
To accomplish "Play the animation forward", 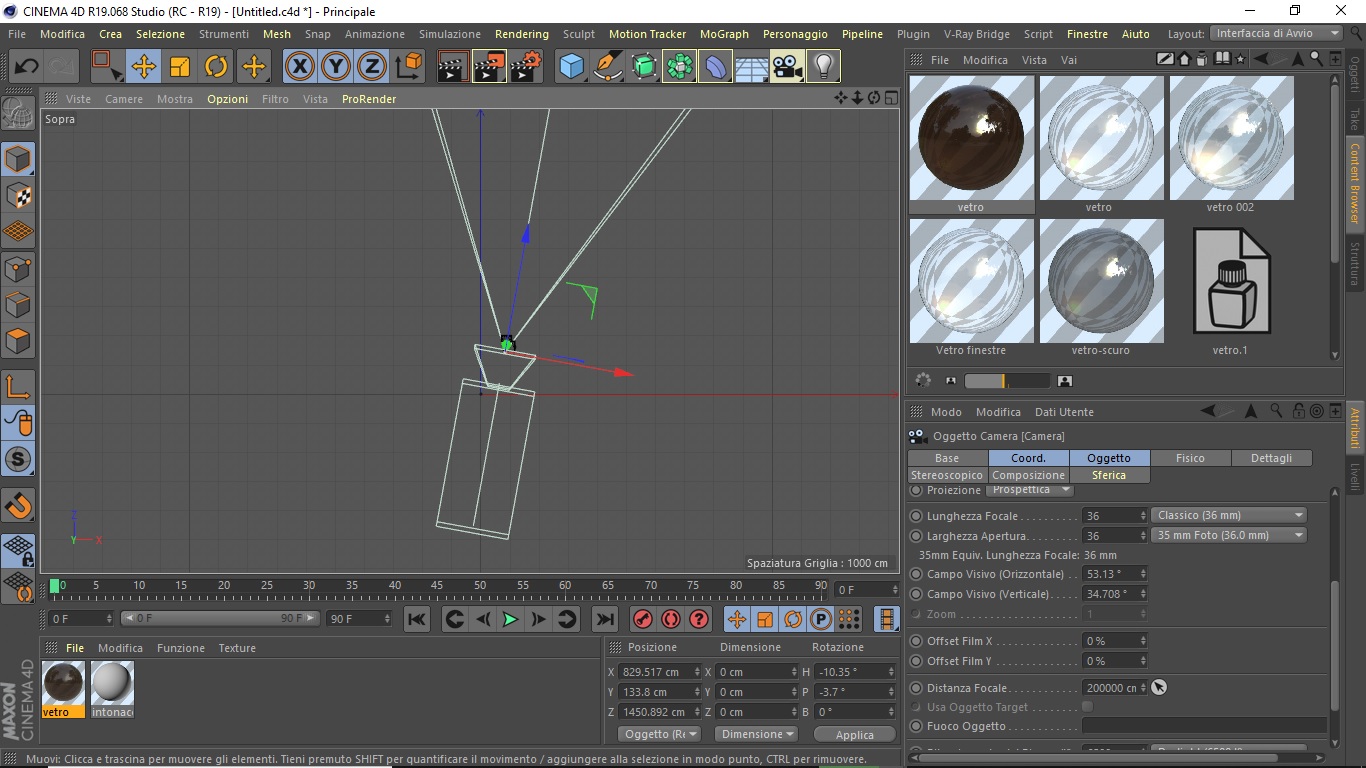I will click(x=510, y=619).
